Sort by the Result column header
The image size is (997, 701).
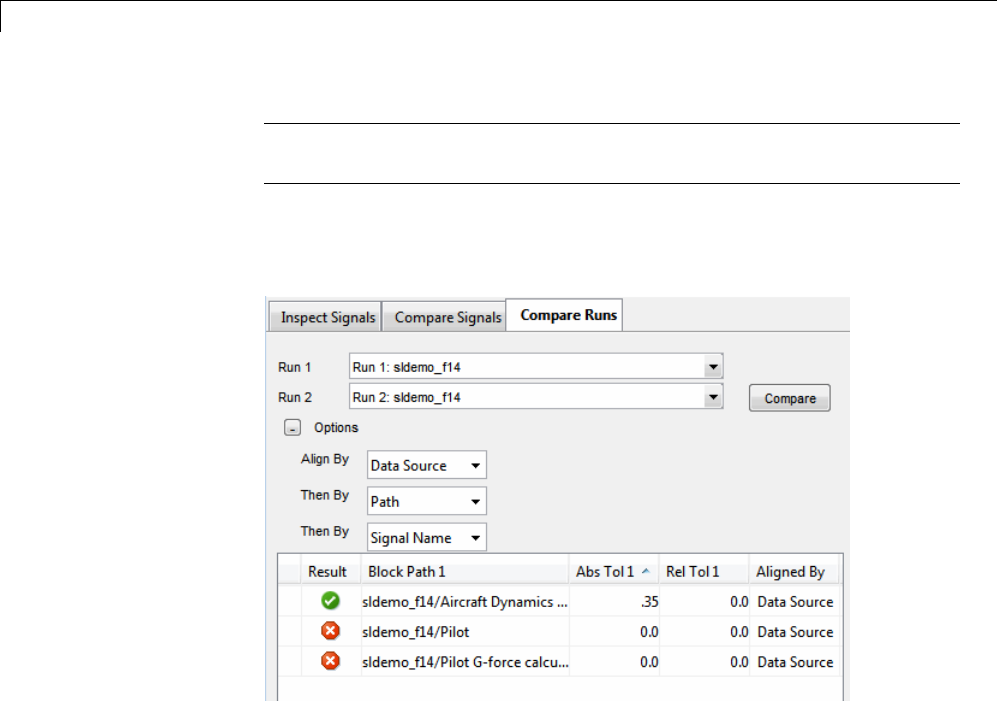[327, 572]
